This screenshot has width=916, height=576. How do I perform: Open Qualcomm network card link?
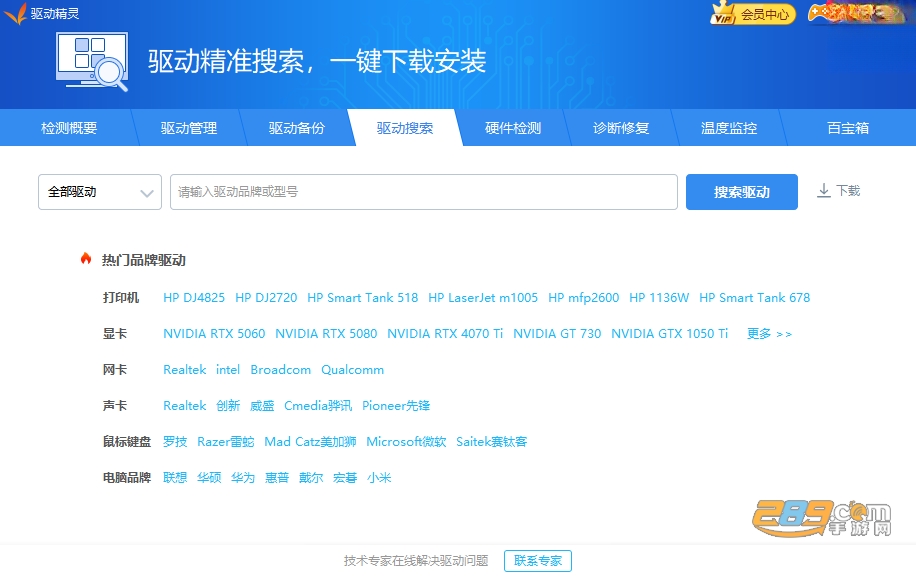(353, 370)
